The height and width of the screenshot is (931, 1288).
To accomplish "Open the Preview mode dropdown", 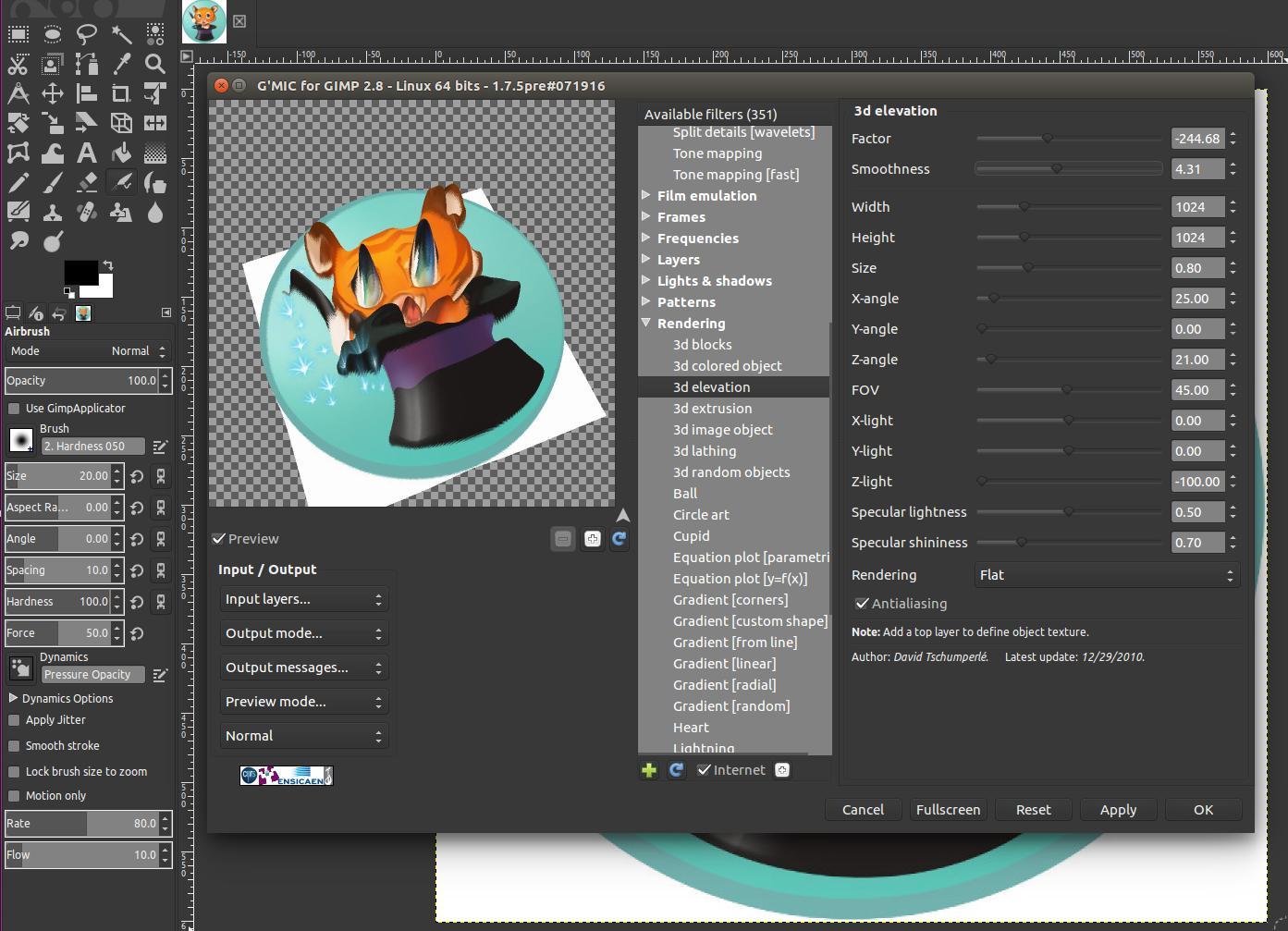I will tap(304, 702).
